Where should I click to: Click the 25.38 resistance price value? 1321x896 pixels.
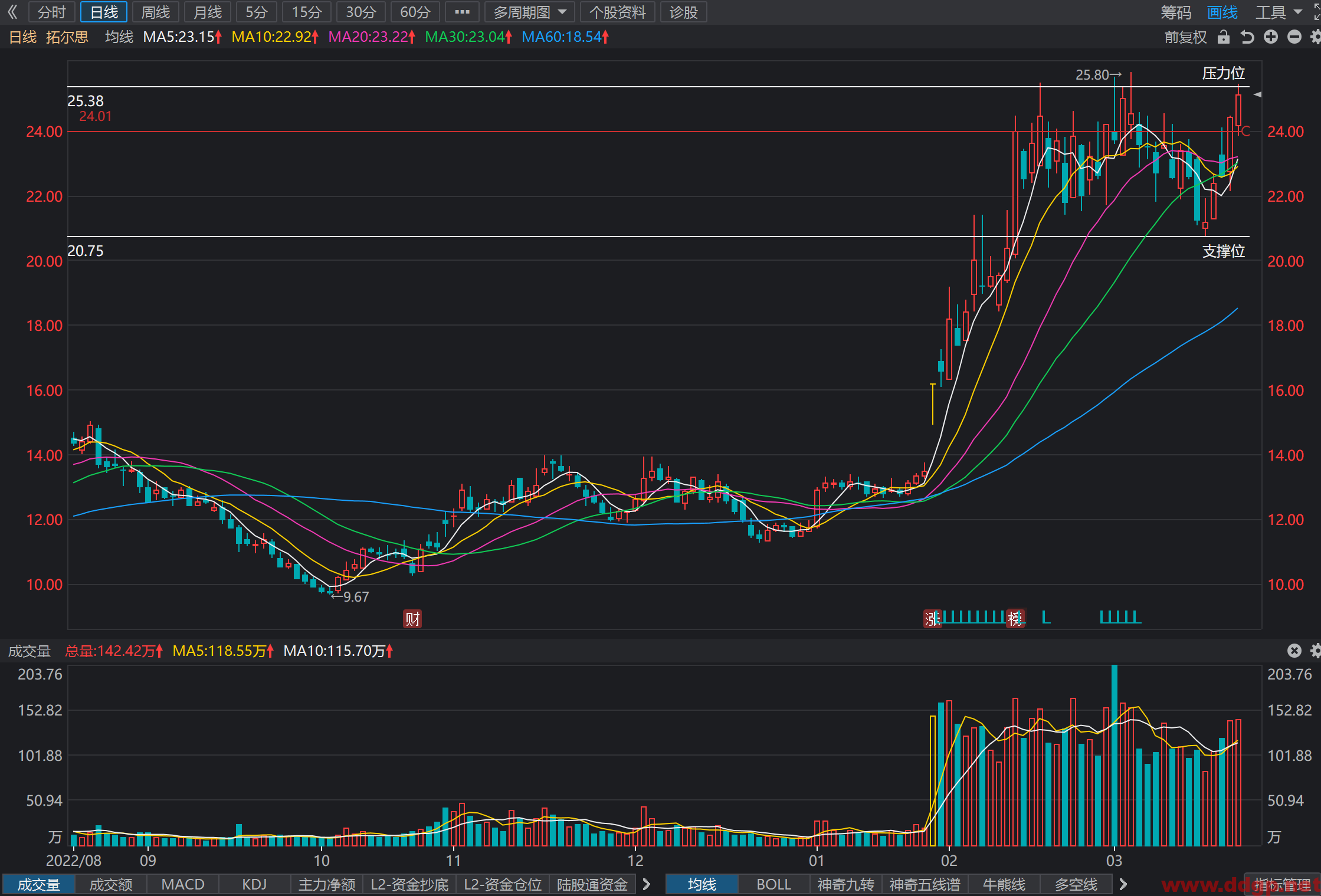(86, 101)
